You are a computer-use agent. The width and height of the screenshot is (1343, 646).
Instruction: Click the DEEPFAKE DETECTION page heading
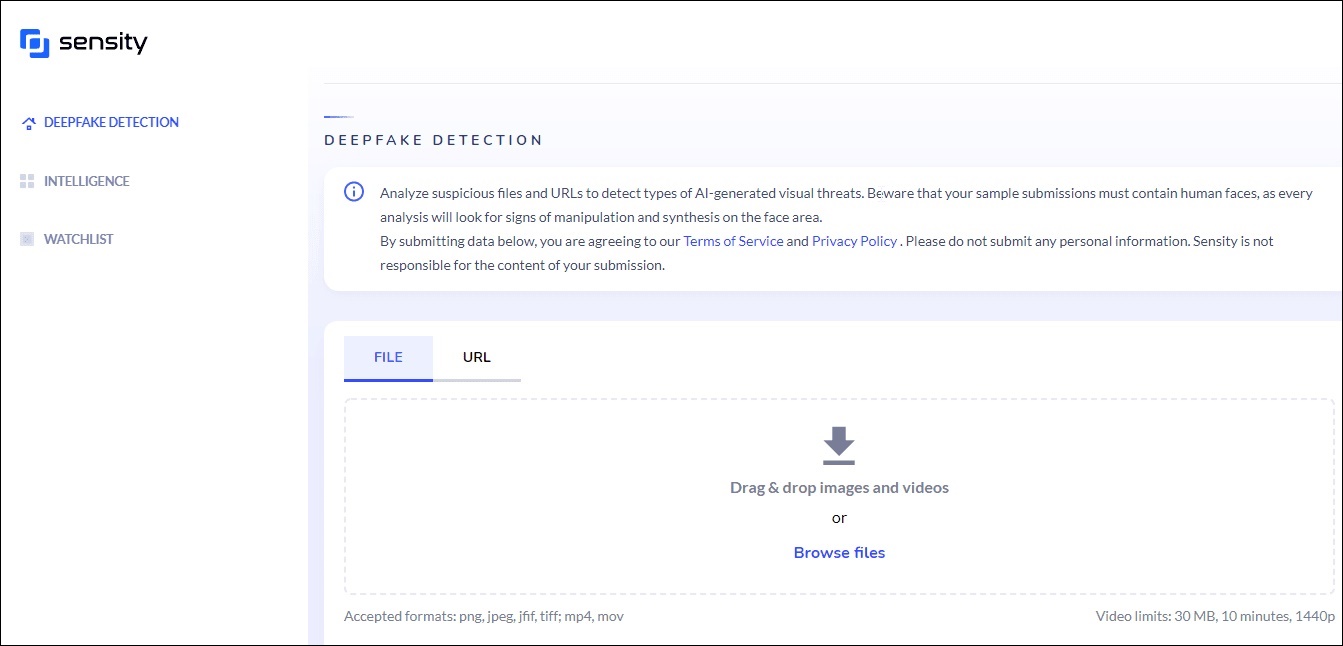[x=434, y=140]
